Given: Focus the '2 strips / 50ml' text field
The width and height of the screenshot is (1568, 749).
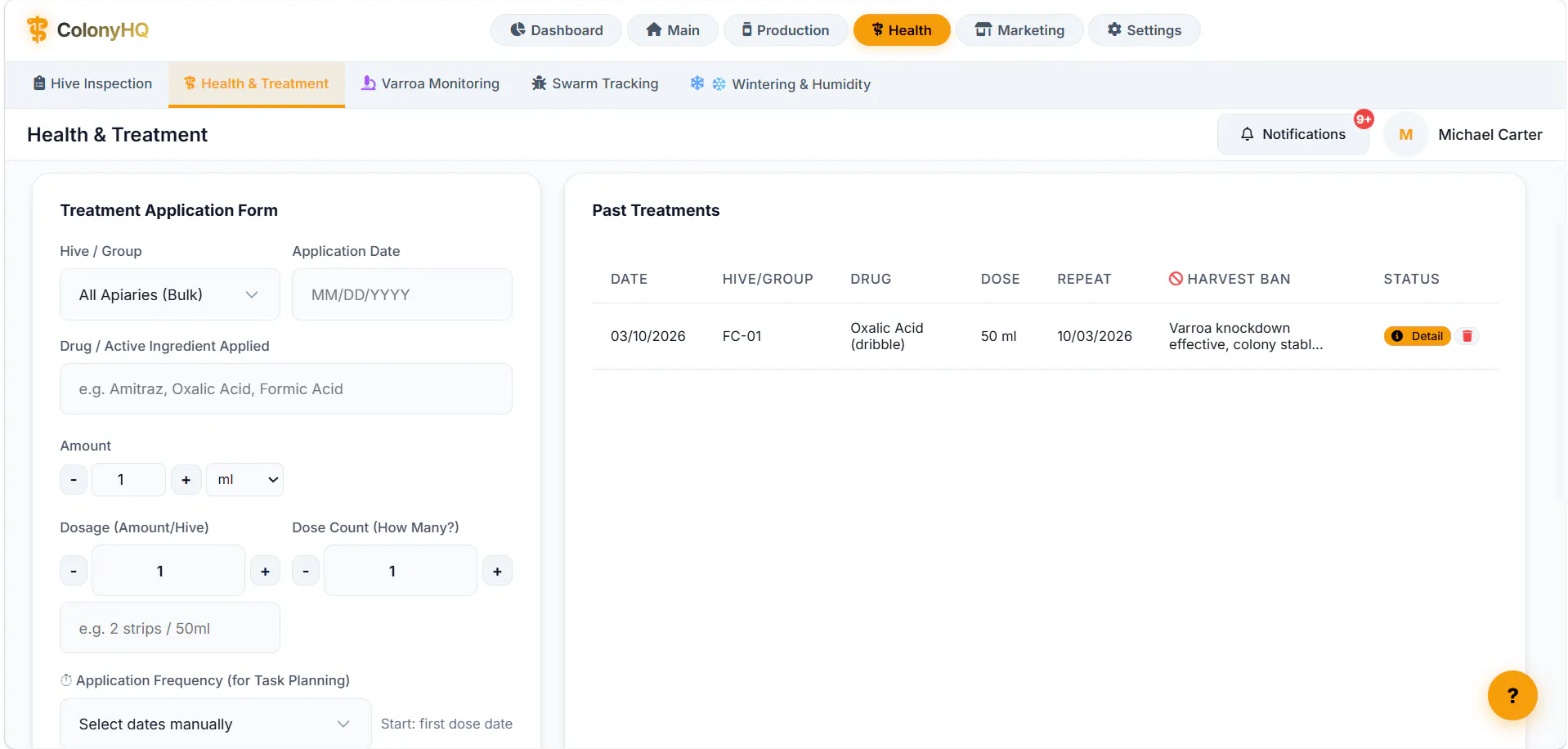Looking at the screenshot, I should pyautogui.click(x=170, y=628).
